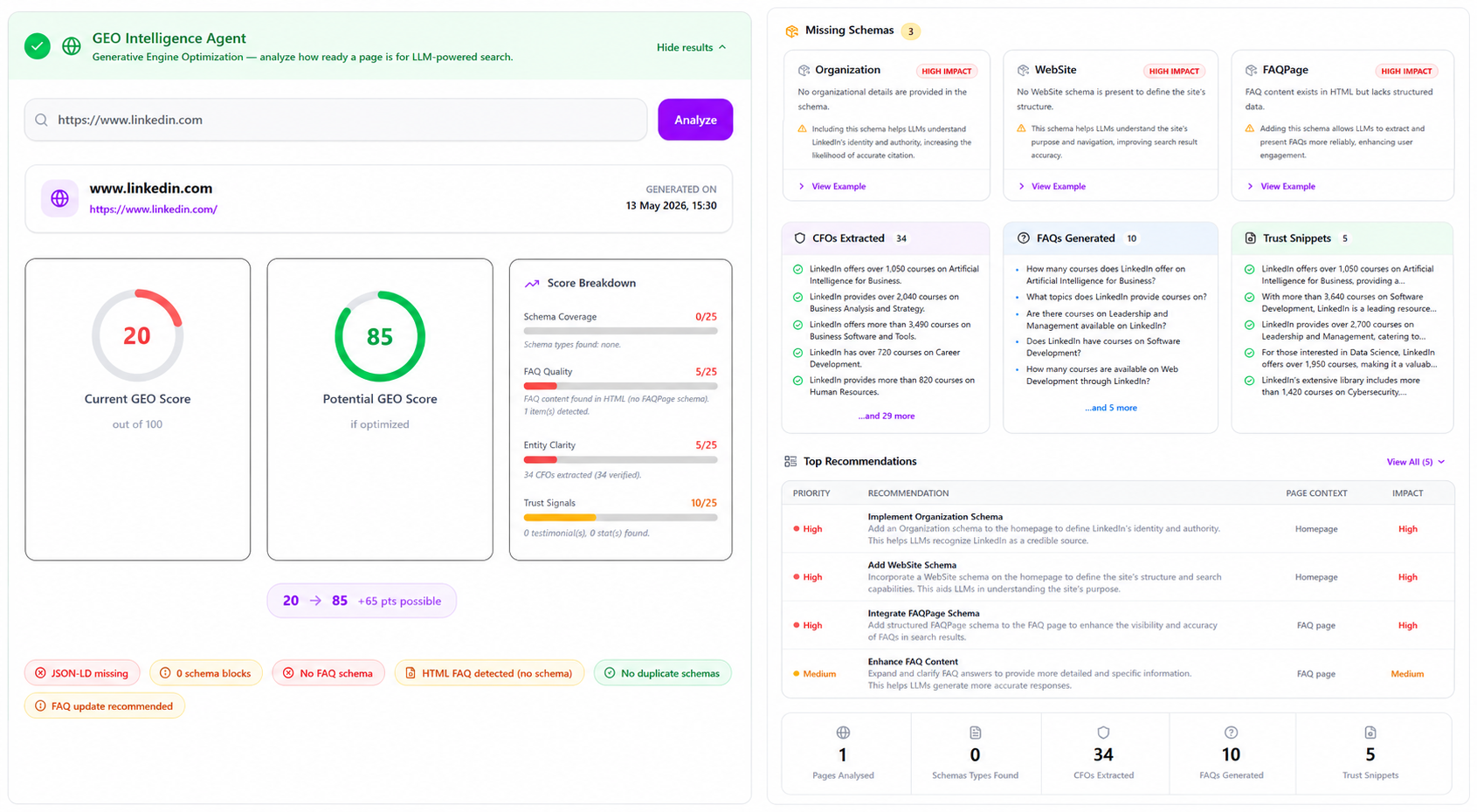The width and height of the screenshot is (1477, 812).
Task: Click the shield icon above 34 CFOs Extracted
Action: (1103, 733)
